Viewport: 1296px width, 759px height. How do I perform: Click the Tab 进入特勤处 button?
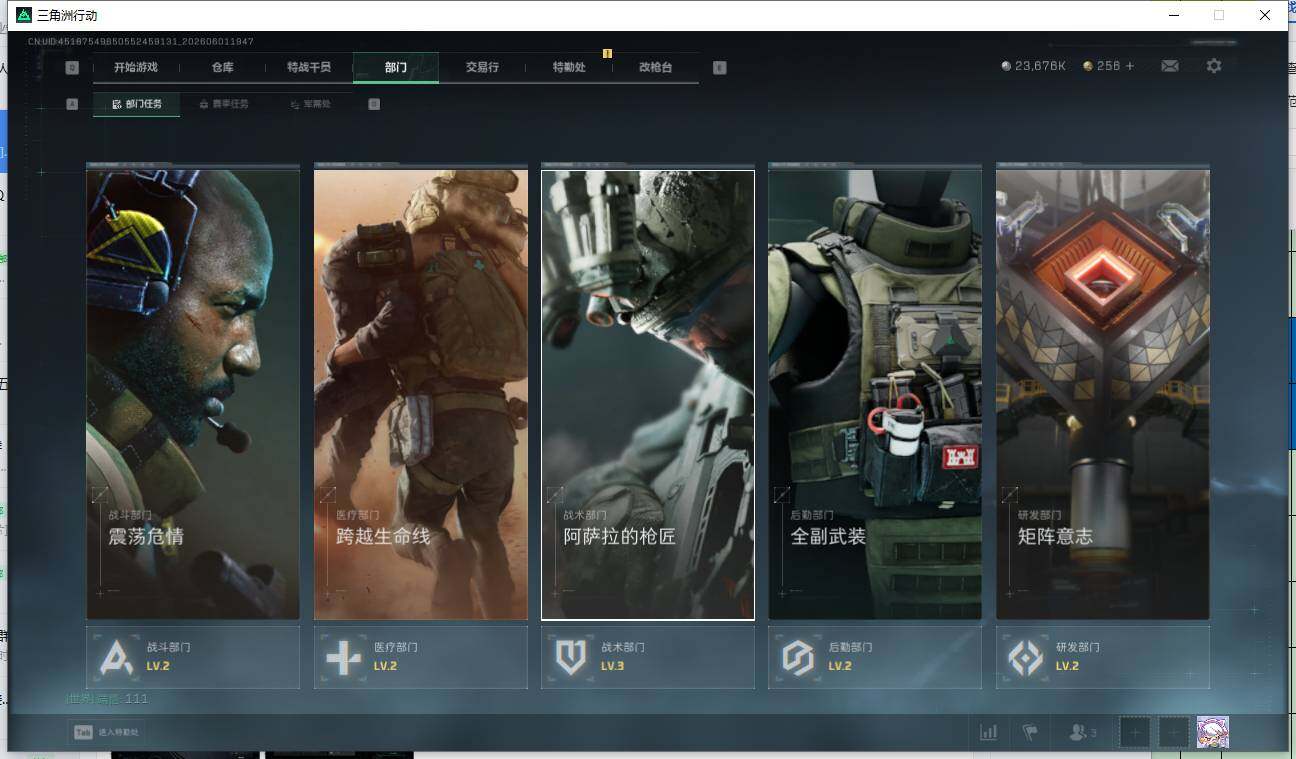107,733
